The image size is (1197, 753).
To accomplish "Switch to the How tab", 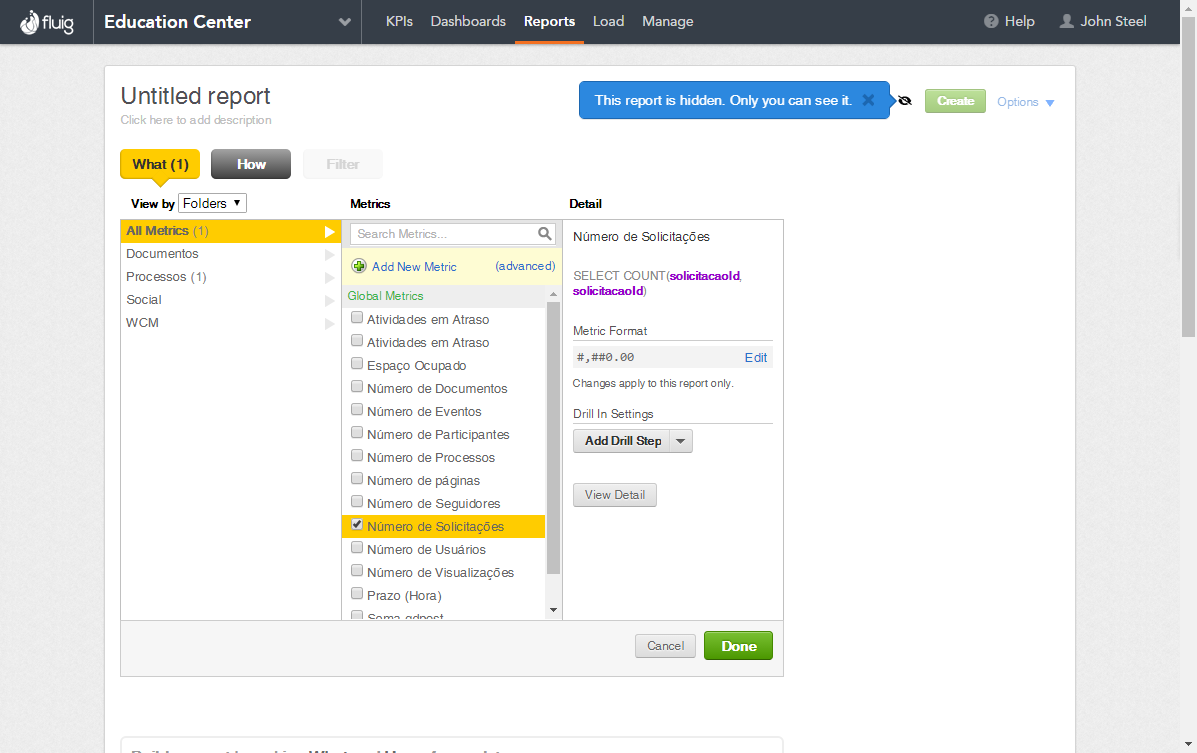I will tap(251, 164).
